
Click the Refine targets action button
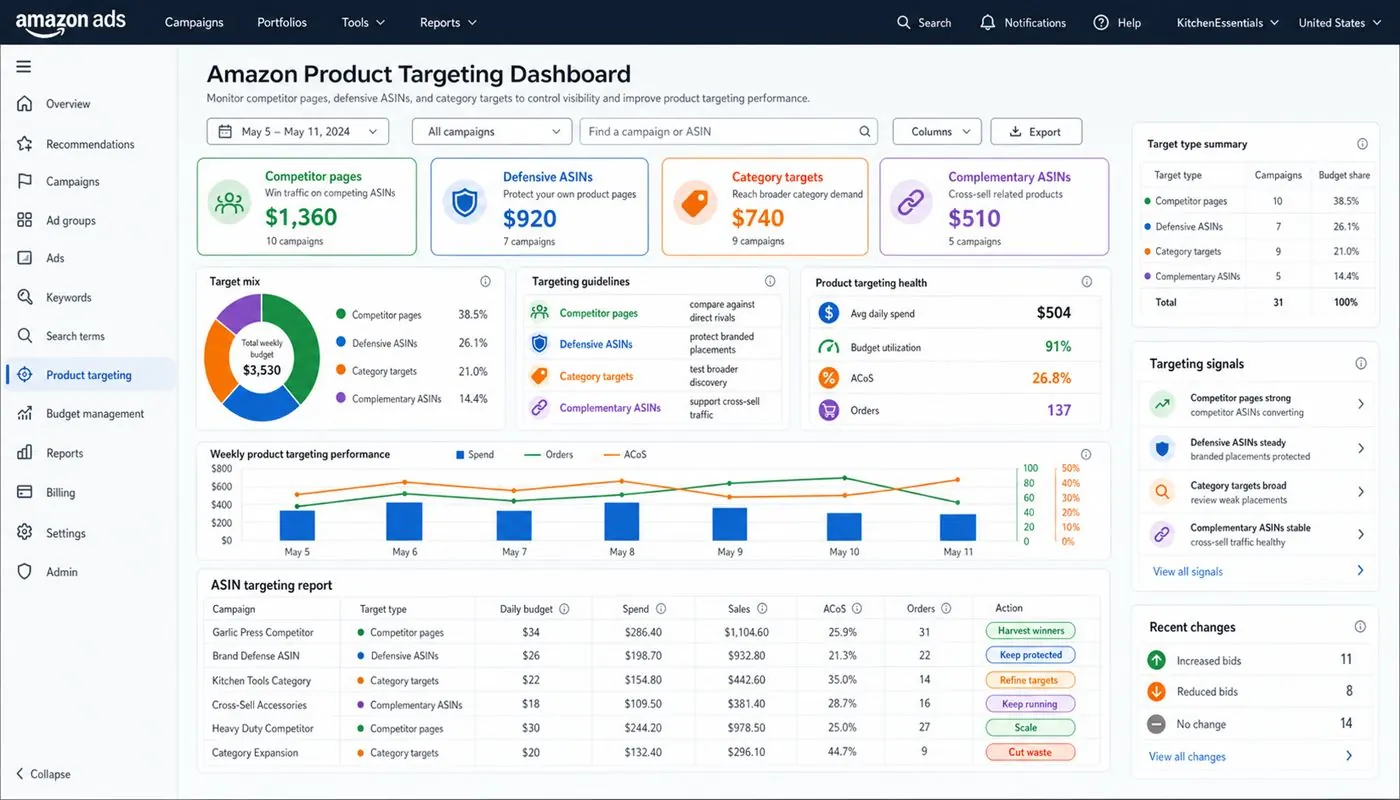click(1030, 680)
